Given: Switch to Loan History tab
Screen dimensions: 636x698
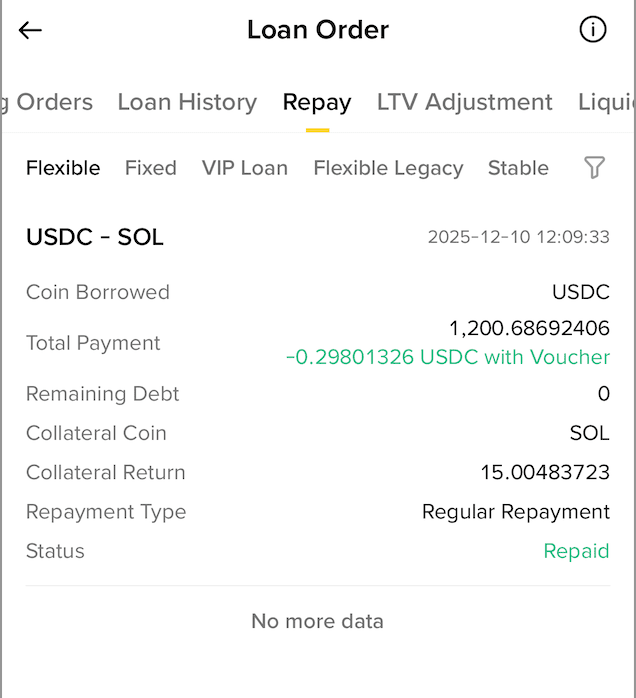Looking at the screenshot, I should coord(187,102).
